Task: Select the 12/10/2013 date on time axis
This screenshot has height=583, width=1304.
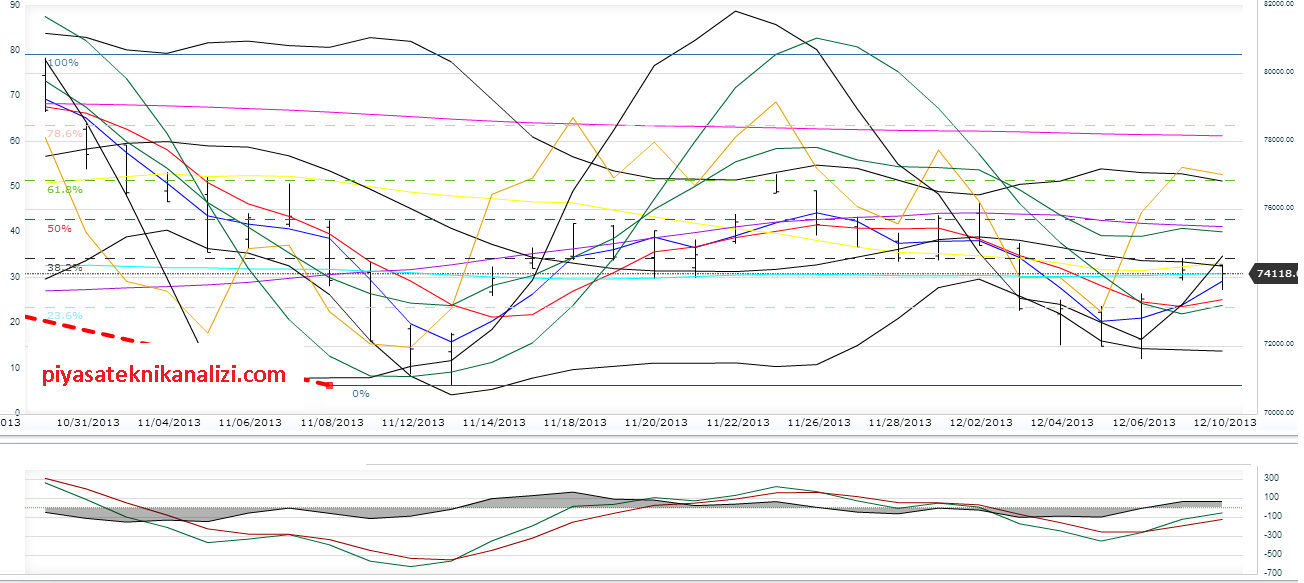Action: point(1225,423)
